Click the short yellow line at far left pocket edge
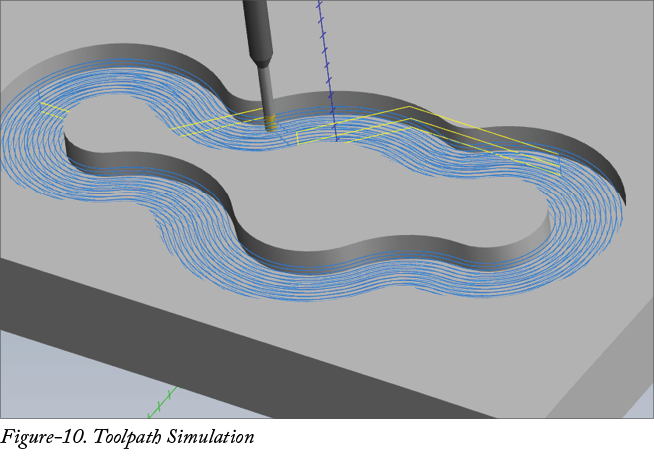Image resolution: width=654 pixels, height=460 pixels. pyautogui.click(x=52, y=106)
